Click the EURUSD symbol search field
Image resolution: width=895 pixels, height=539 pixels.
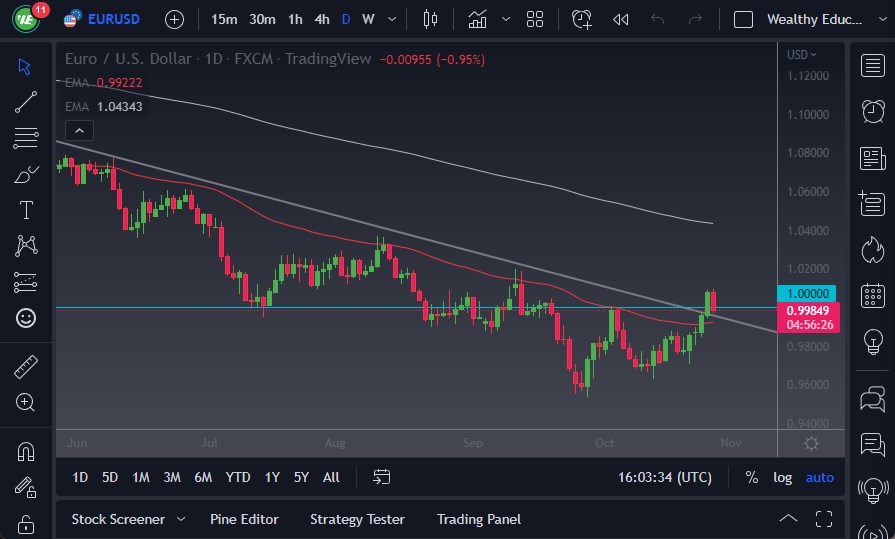point(113,19)
